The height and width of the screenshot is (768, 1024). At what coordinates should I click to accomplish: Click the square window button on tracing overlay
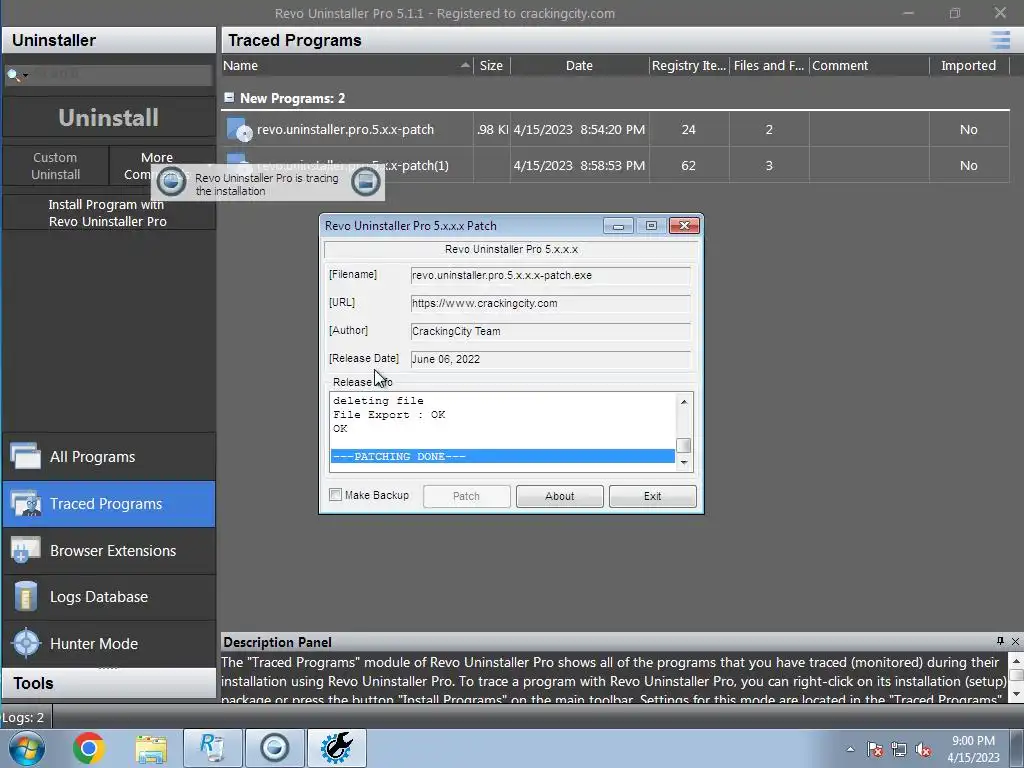(366, 181)
